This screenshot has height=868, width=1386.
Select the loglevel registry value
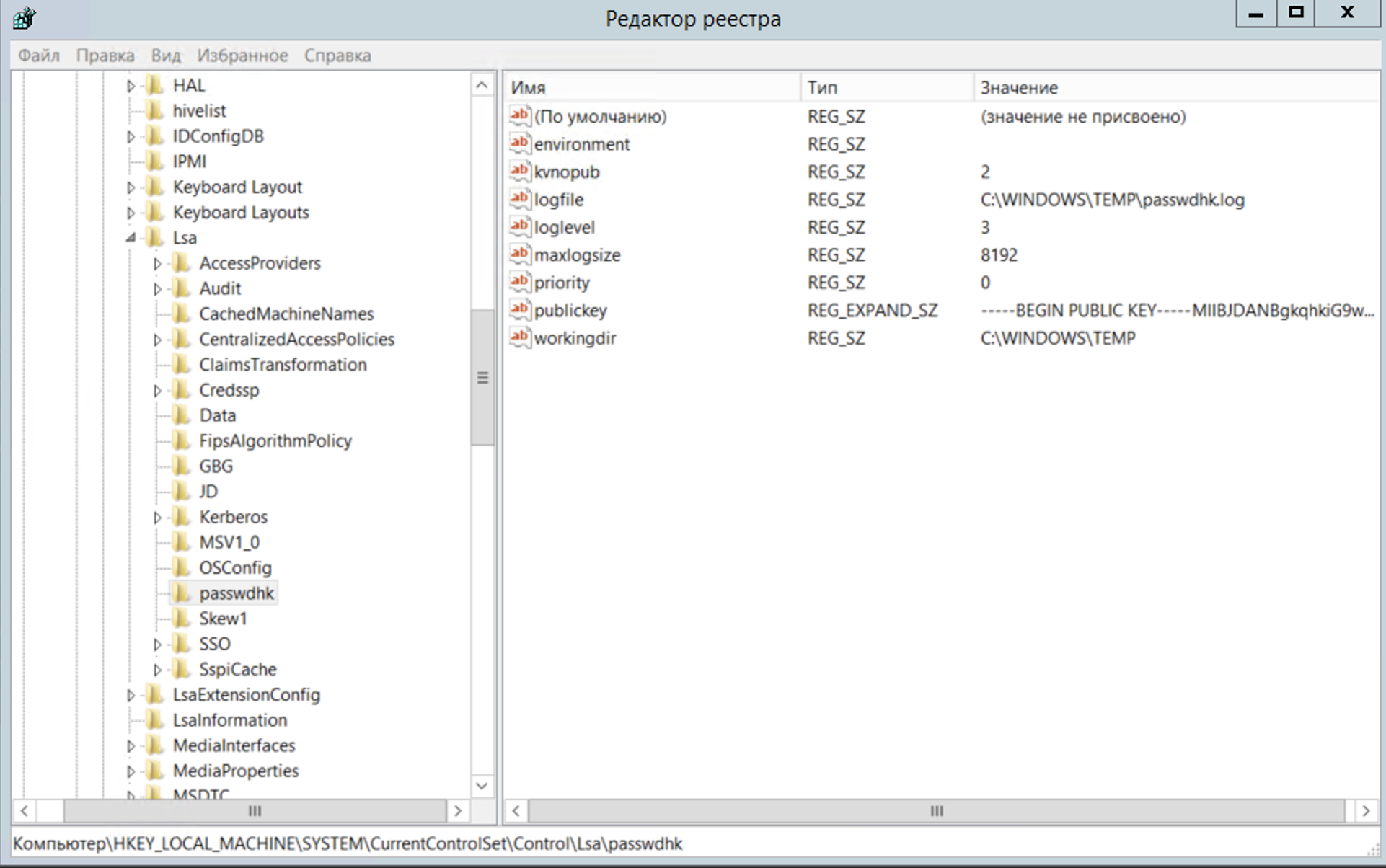[564, 227]
